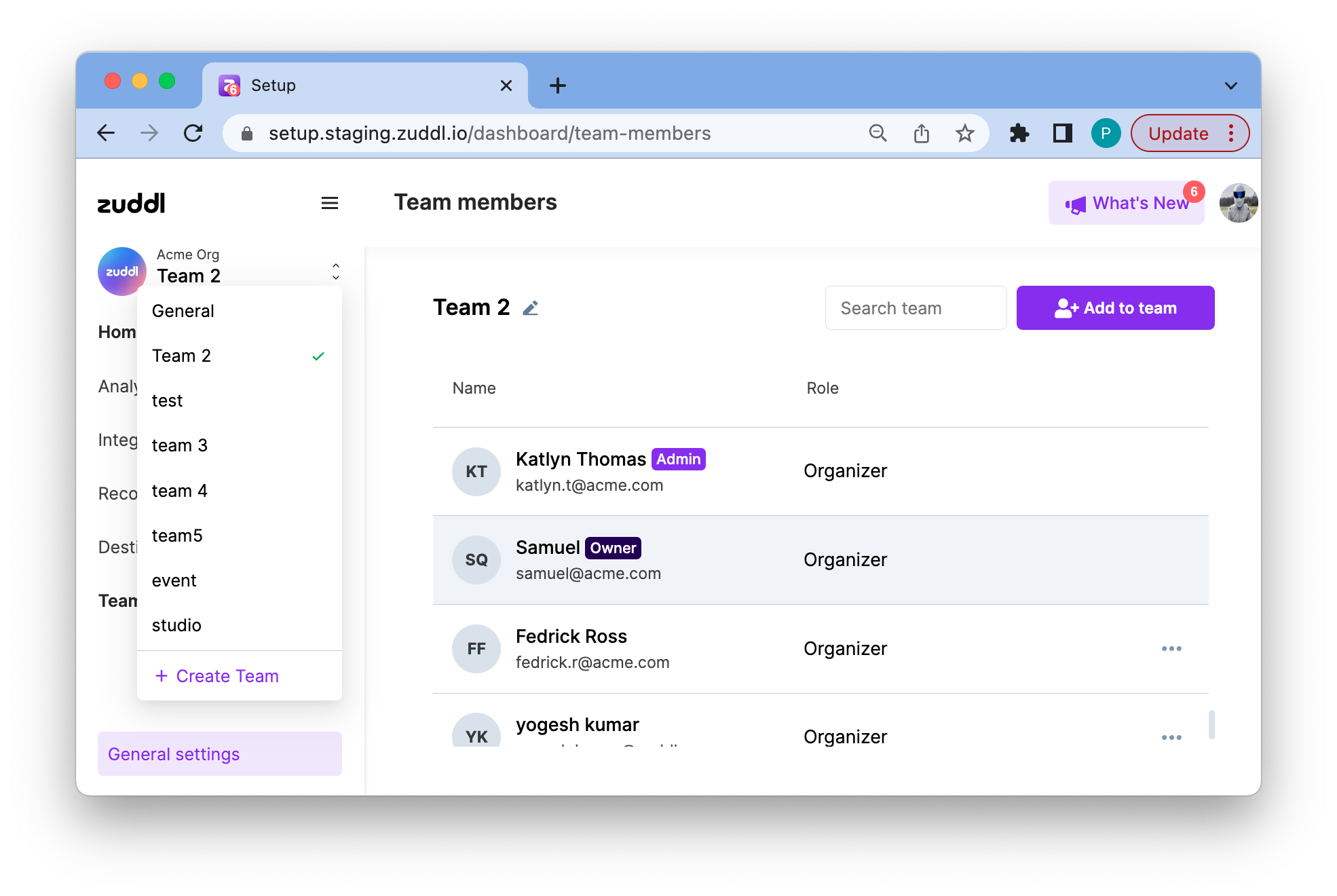Collapse sidebar with hamburger menu icon
Screen dimensions: 1337x896
pyautogui.click(x=330, y=203)
